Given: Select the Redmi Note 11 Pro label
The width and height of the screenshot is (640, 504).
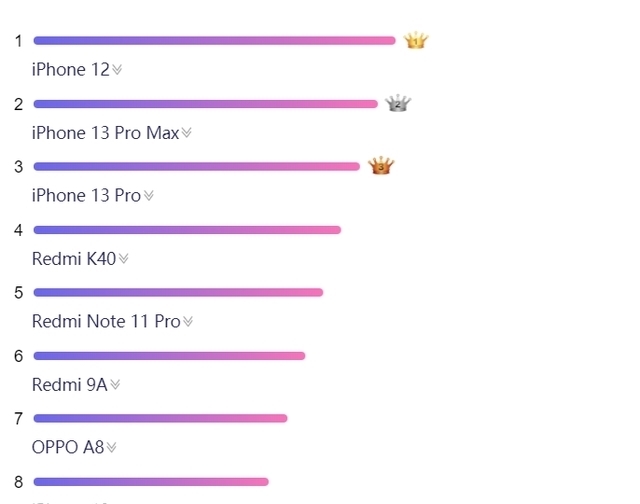Looking at the screenshot, I should pos(106,322).
